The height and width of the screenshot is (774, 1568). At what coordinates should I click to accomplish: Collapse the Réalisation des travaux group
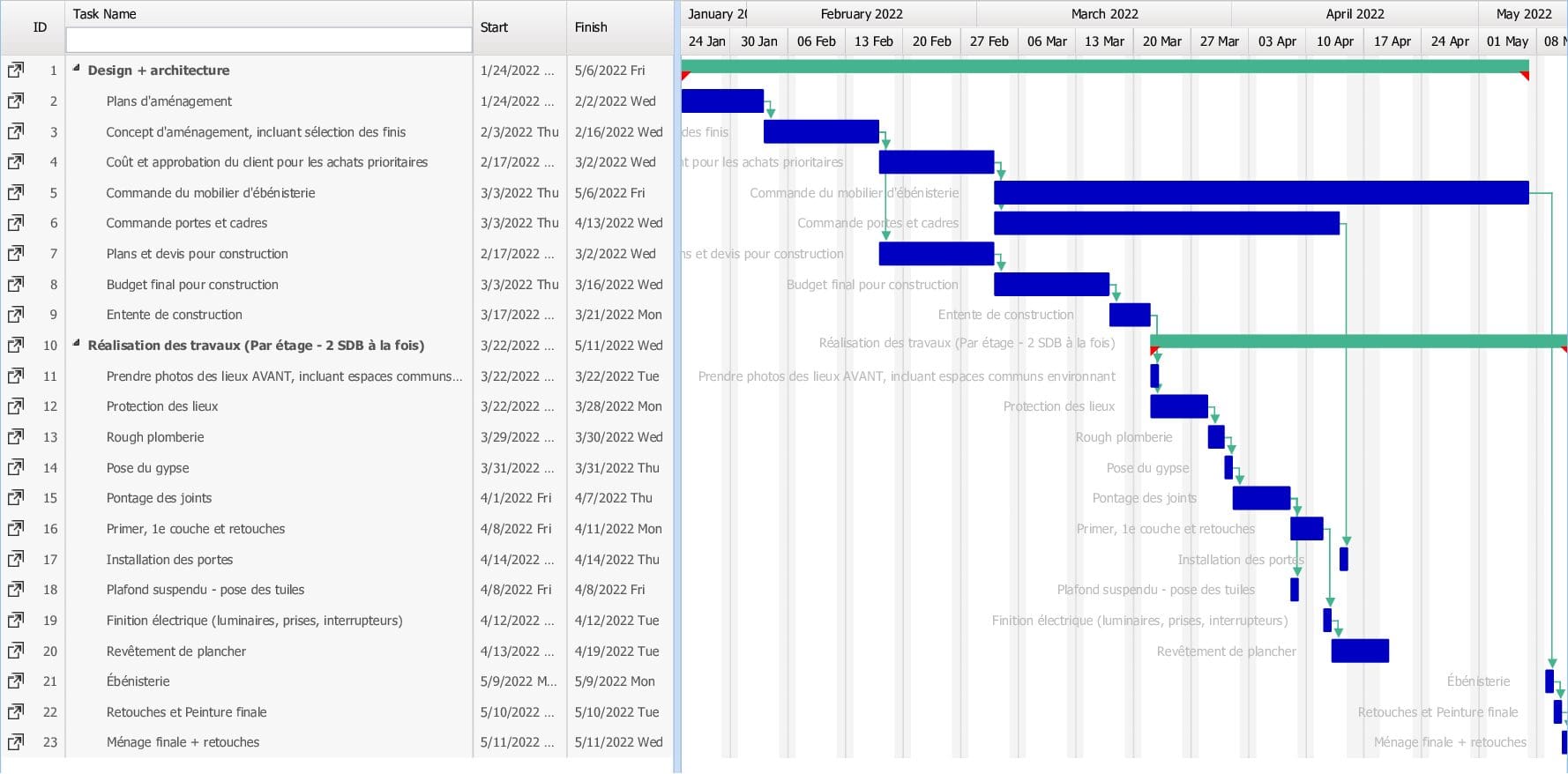coord(76,344)
